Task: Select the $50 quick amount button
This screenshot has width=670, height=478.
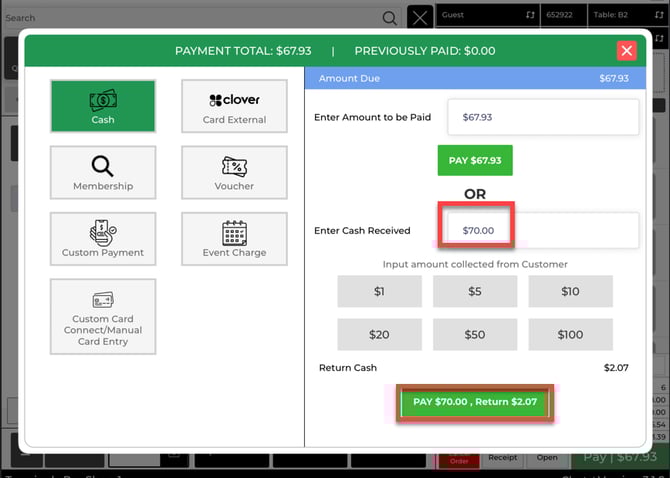Action: click(x=475, y=334)
